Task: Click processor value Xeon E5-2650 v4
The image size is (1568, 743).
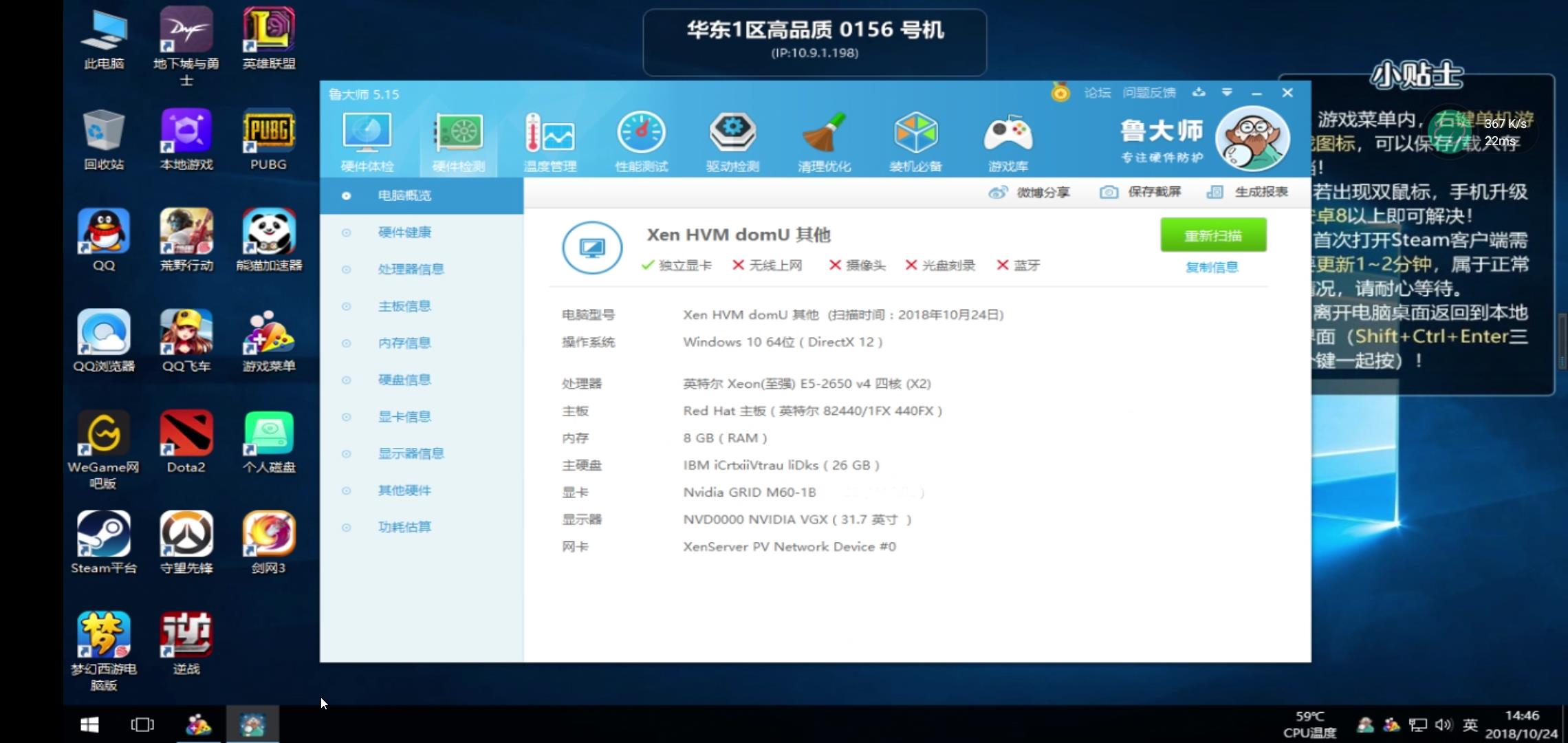Action: (x=807, y=384)
